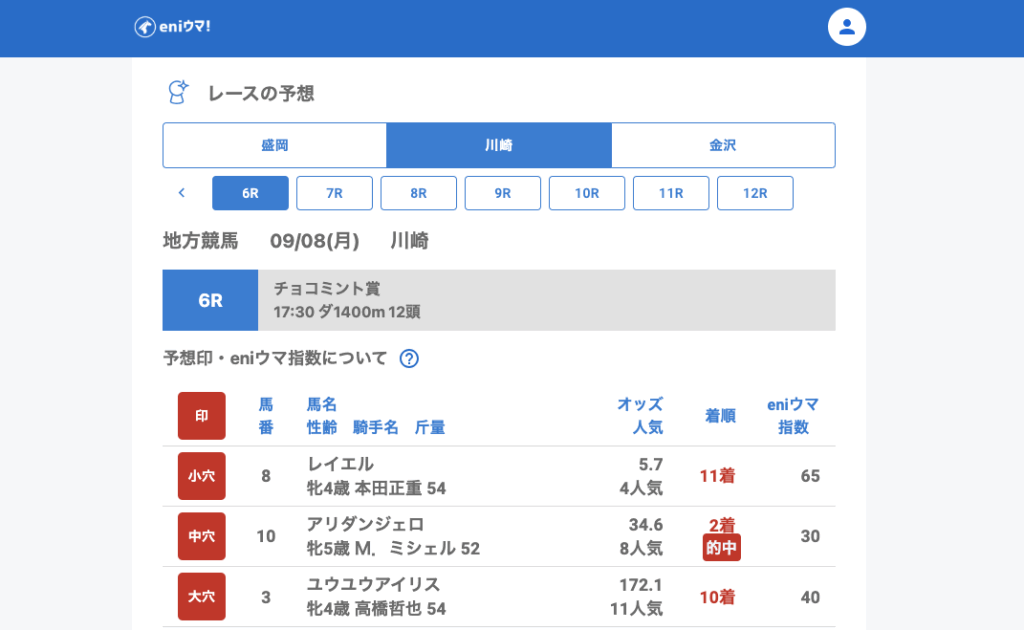
Task: Go to race 9R
Action: coord(502,193)
